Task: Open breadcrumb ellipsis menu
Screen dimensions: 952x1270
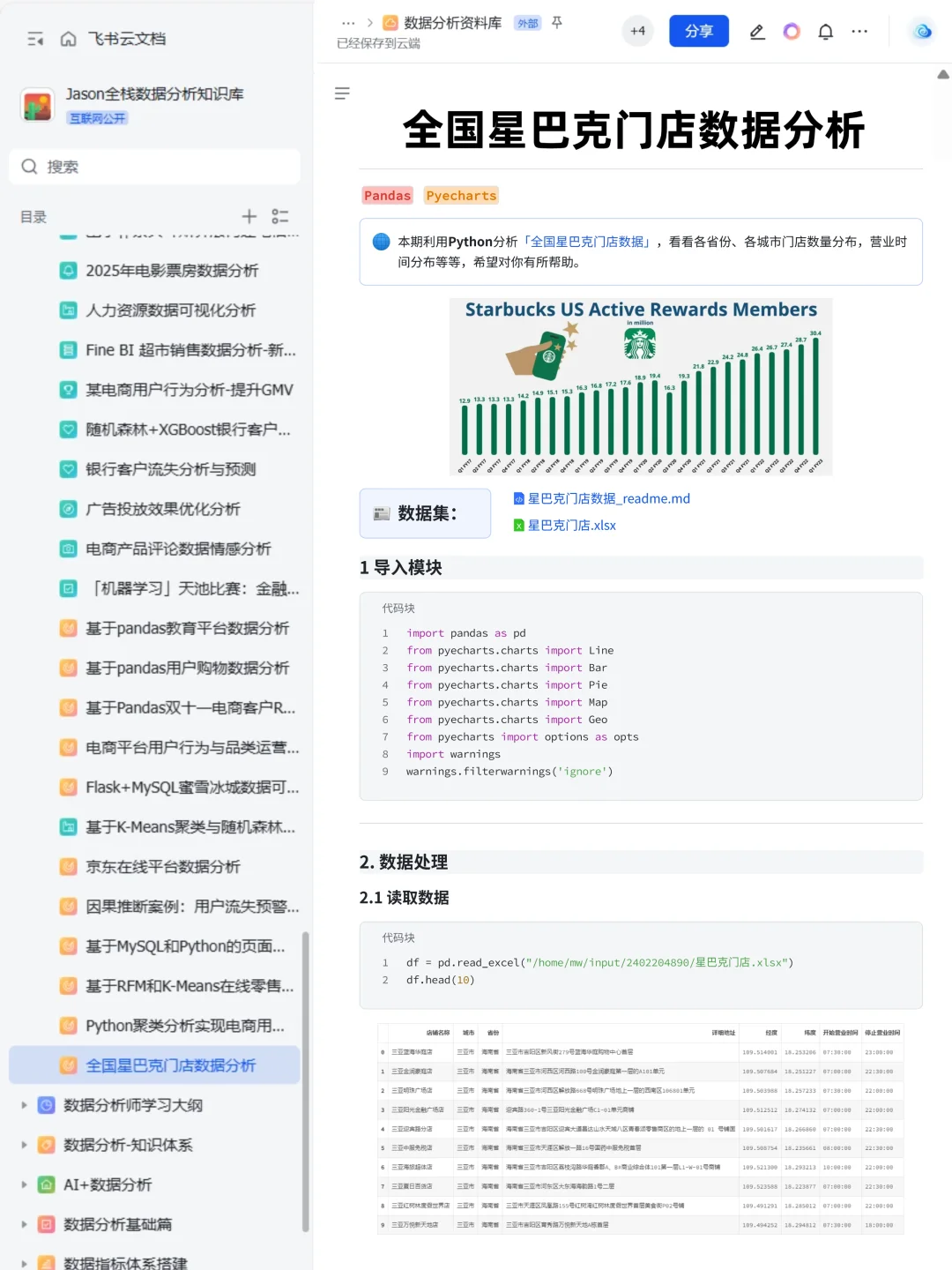Action: click(348, 23)
